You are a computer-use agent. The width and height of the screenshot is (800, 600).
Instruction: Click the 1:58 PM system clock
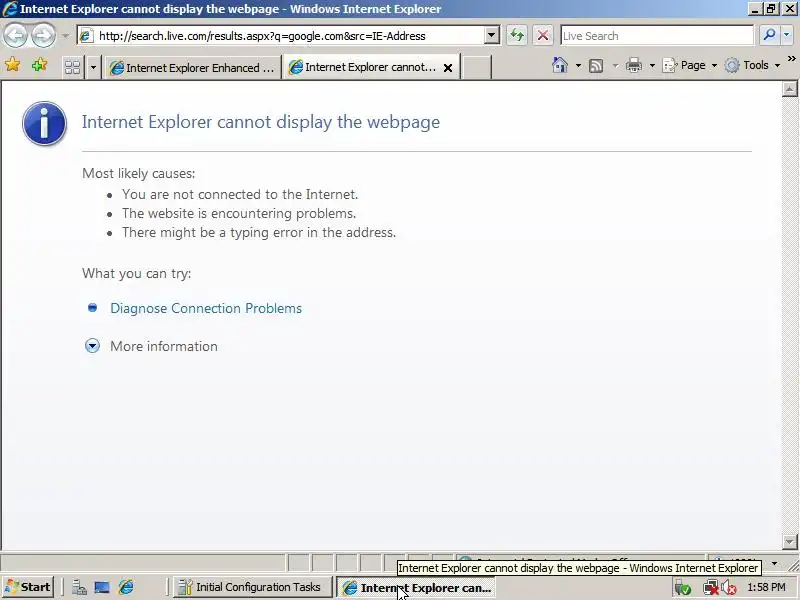(x=766, y=587)
